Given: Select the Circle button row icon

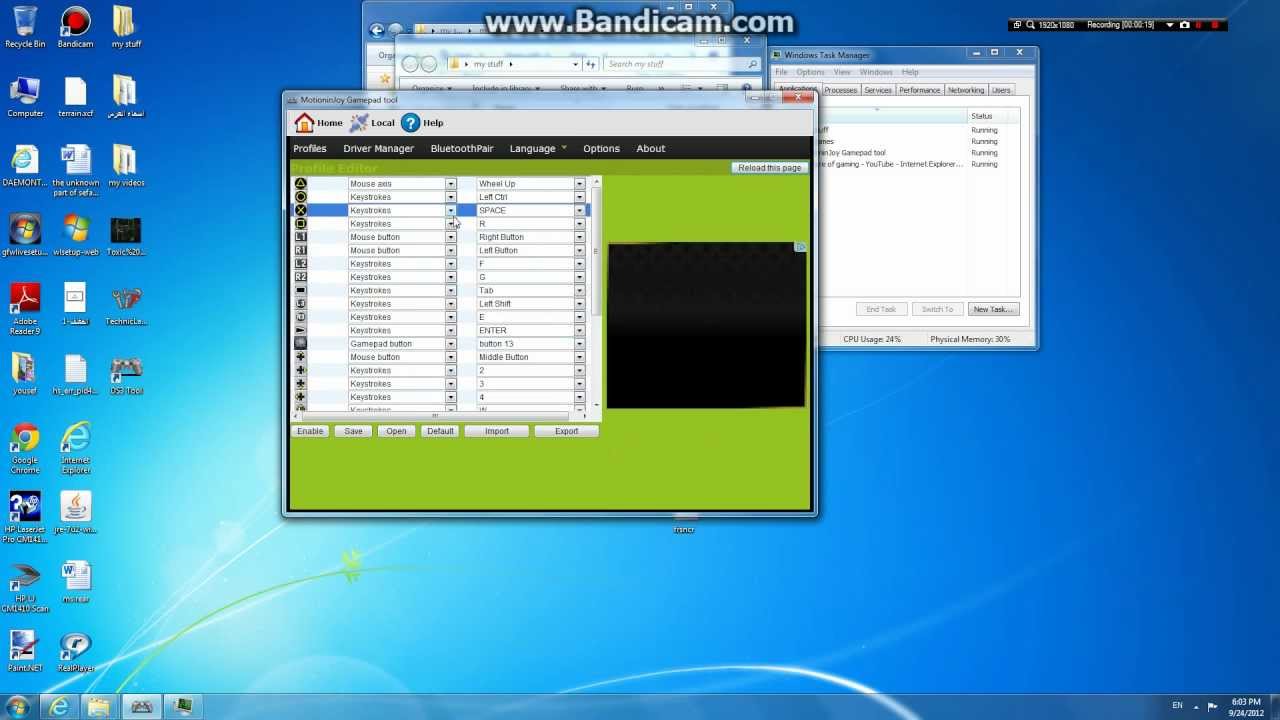Looking at the screenshot, I should tap(300, 197).
